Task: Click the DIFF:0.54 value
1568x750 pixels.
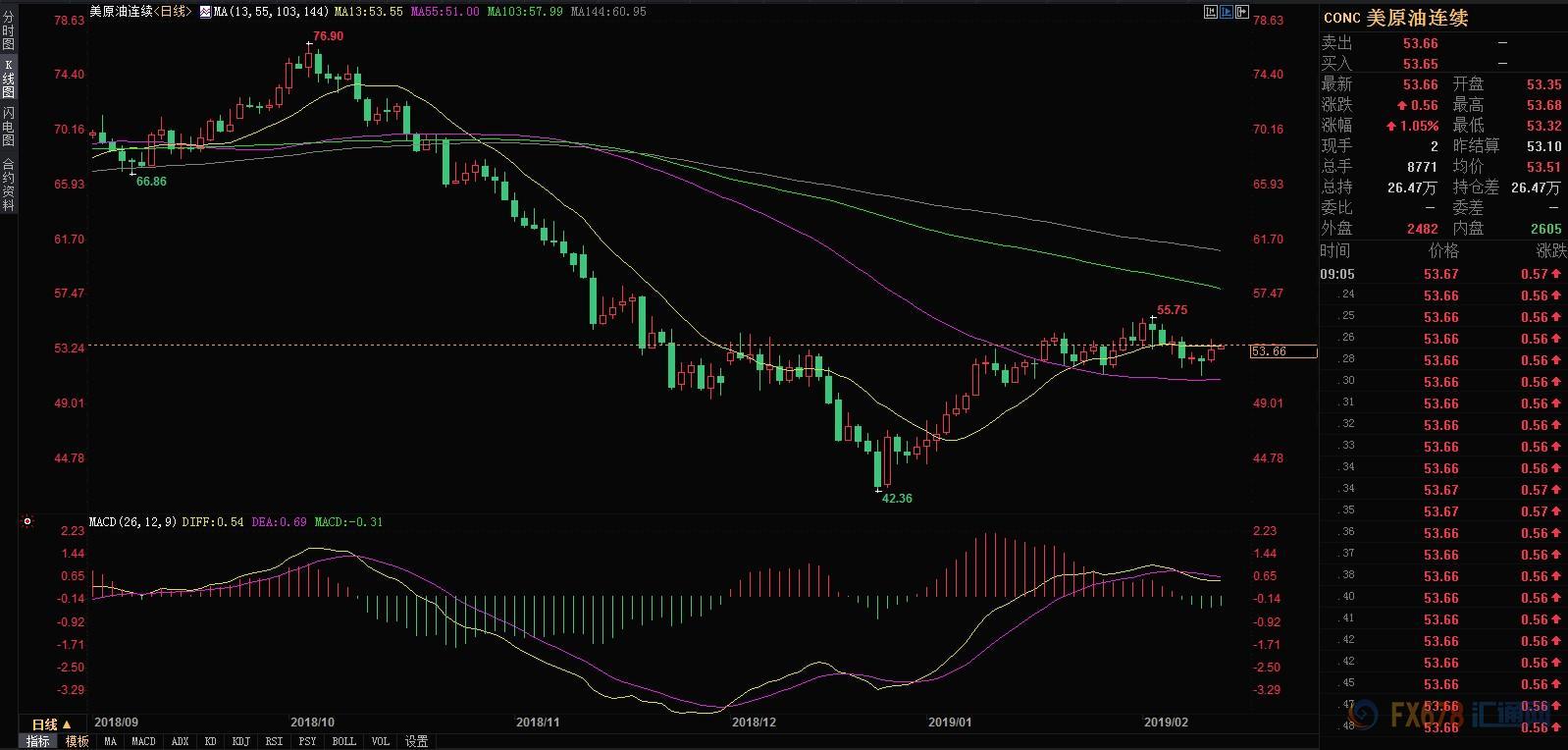Action: (213, 522)
